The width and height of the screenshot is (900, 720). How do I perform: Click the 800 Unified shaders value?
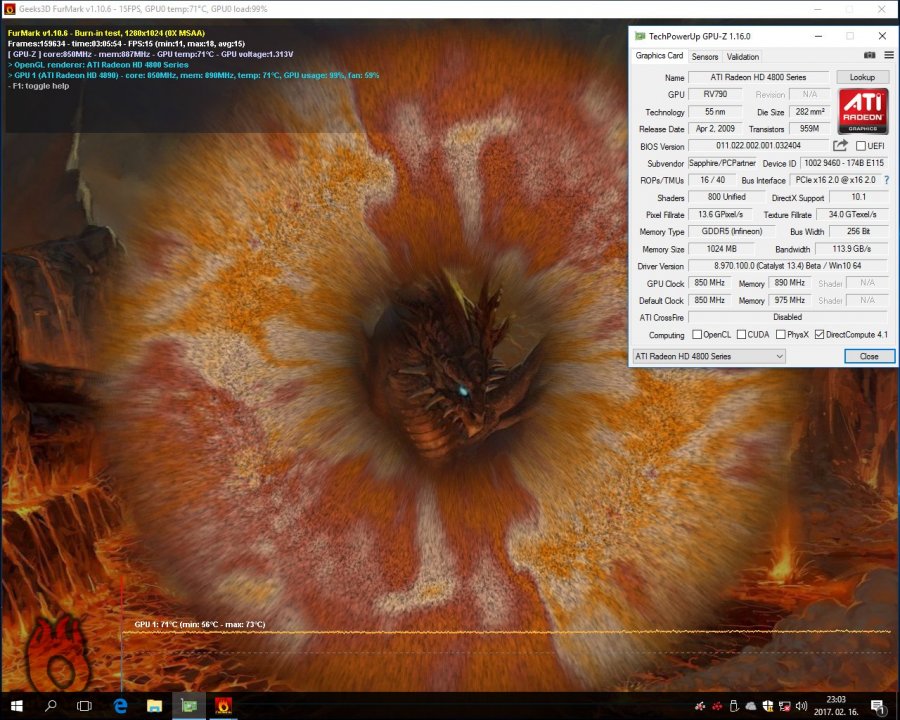click(727, 197)
